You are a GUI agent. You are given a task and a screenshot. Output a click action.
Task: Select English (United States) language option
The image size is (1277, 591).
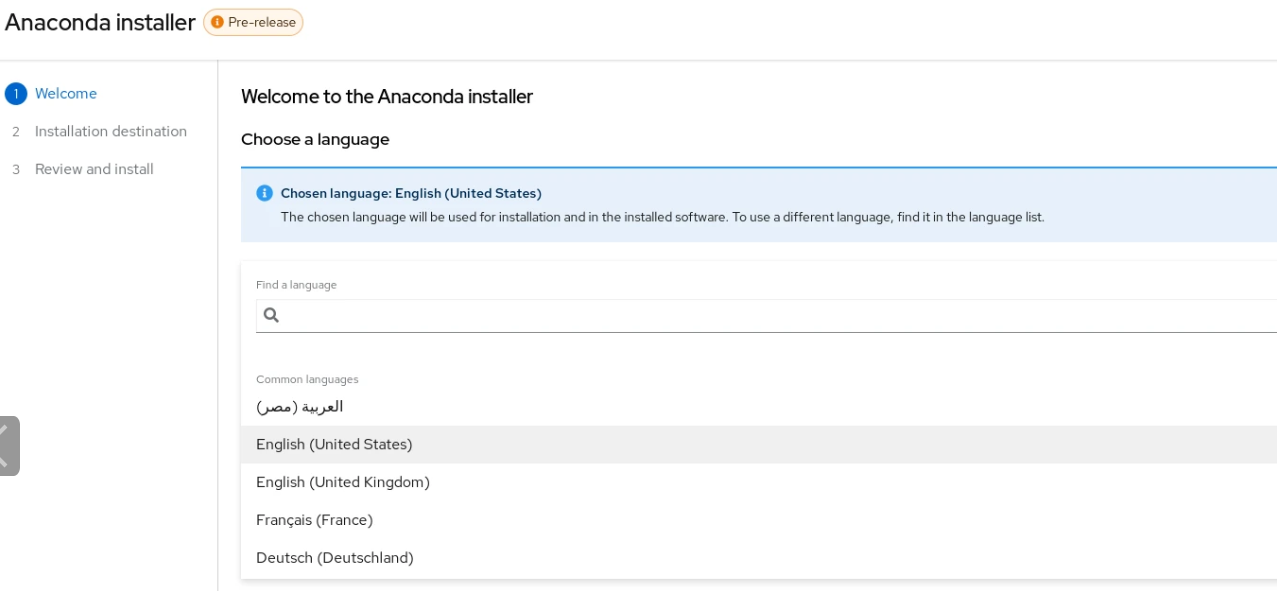pos(334,445)
